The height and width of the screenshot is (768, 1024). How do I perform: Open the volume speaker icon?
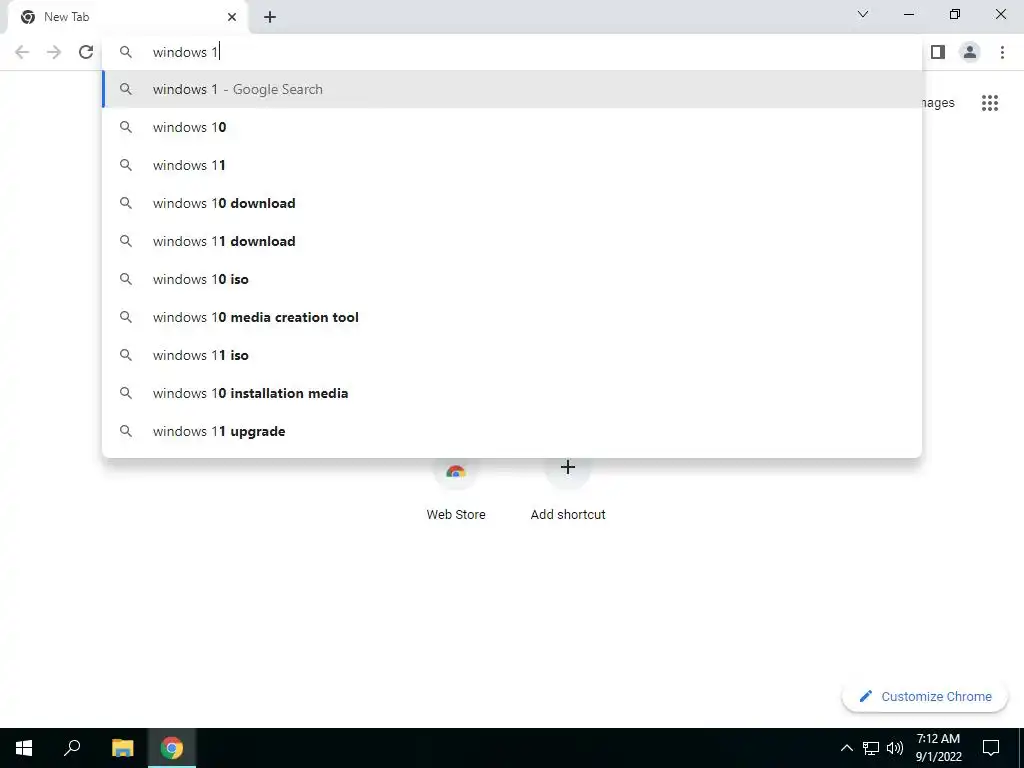[895, 748]
